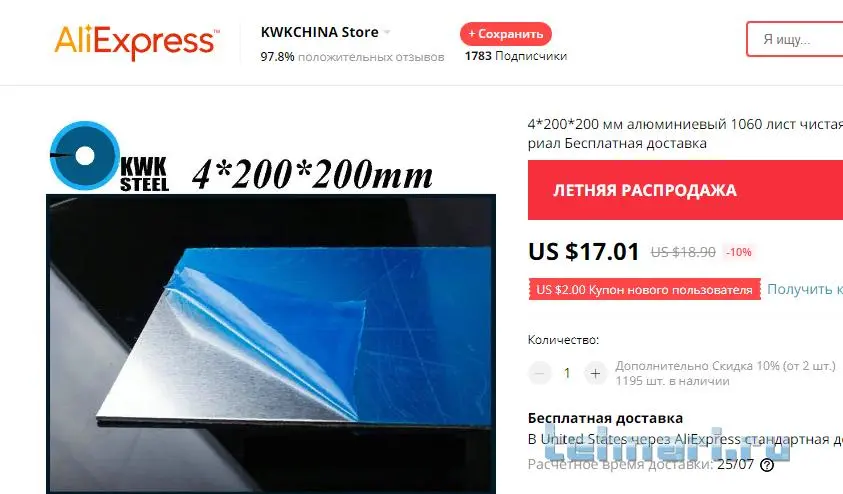Open the AliExpress home logo
Screen dimensions: 843x494
137,42
